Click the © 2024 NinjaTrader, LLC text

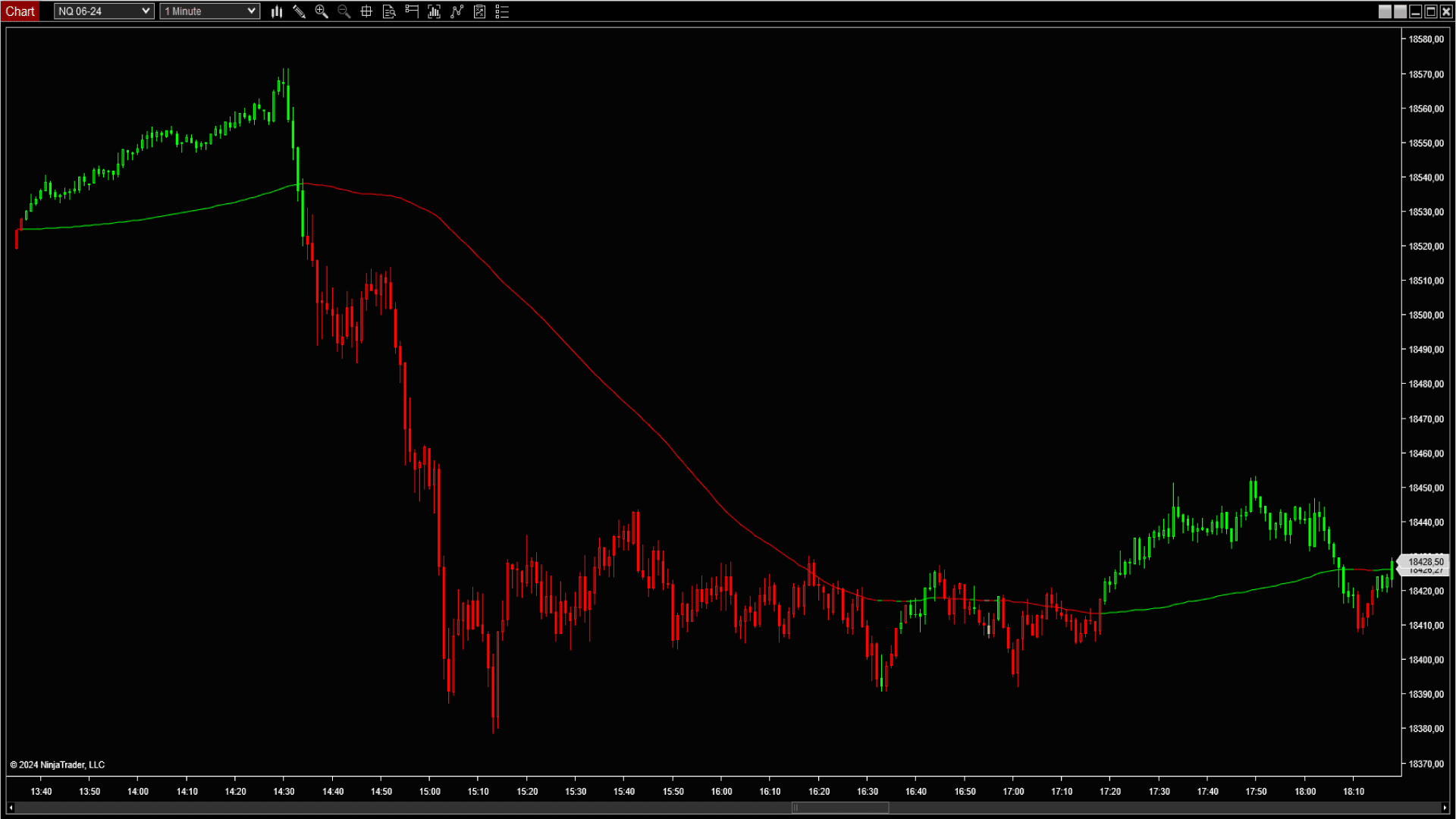coord(57,765)
